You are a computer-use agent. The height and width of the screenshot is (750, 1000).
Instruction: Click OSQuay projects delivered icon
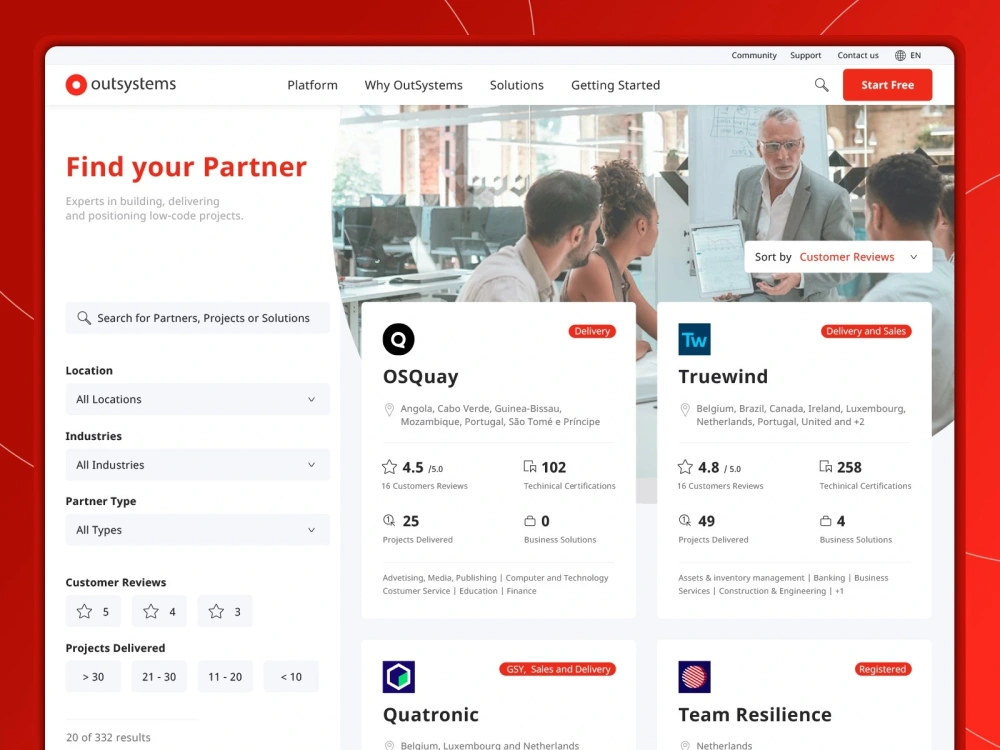[x=389, y=520]
